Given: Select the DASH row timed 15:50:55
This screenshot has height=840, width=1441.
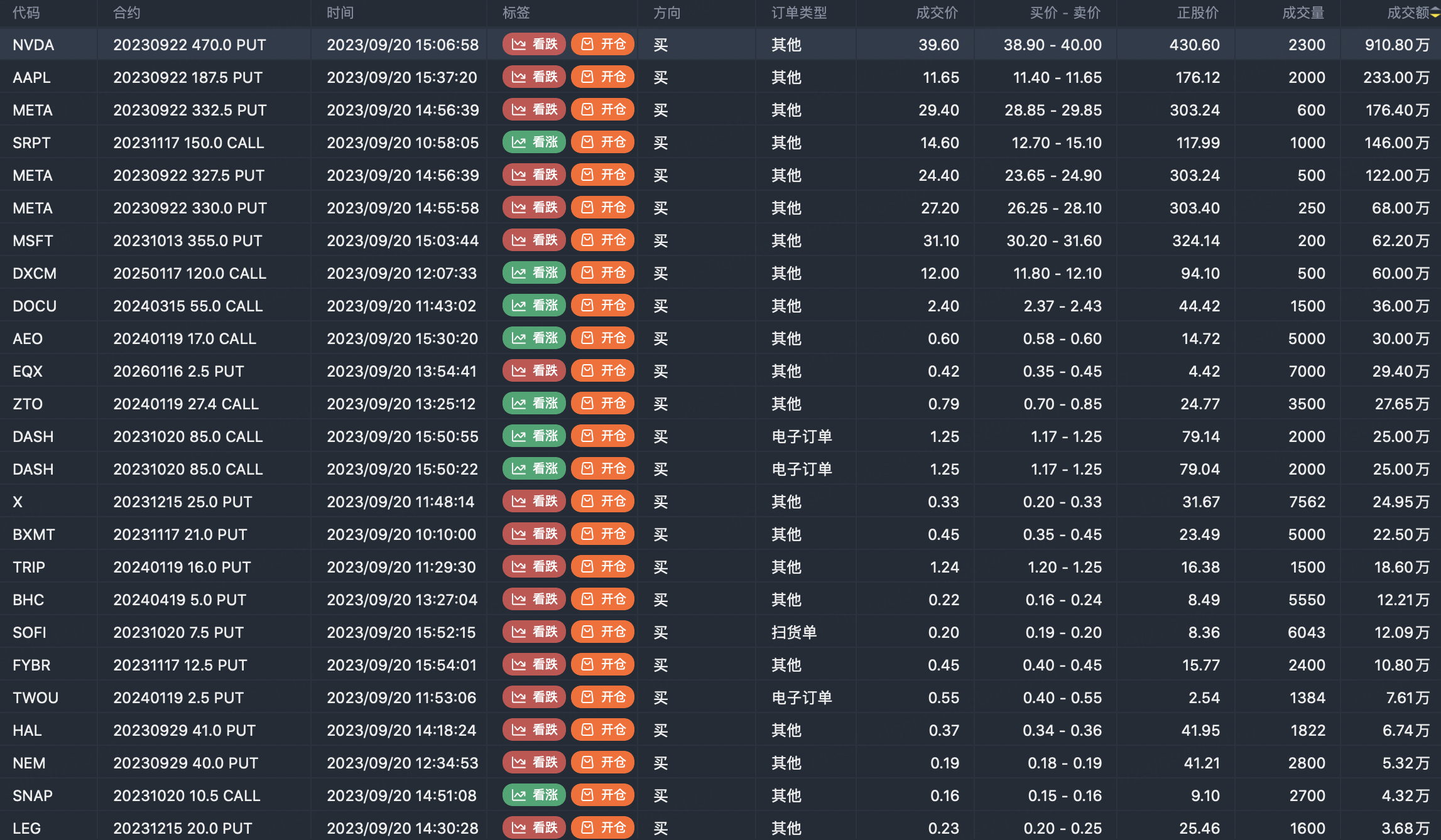Looking at the screenshot, I should pyautogui.click(x=402, y=436).
